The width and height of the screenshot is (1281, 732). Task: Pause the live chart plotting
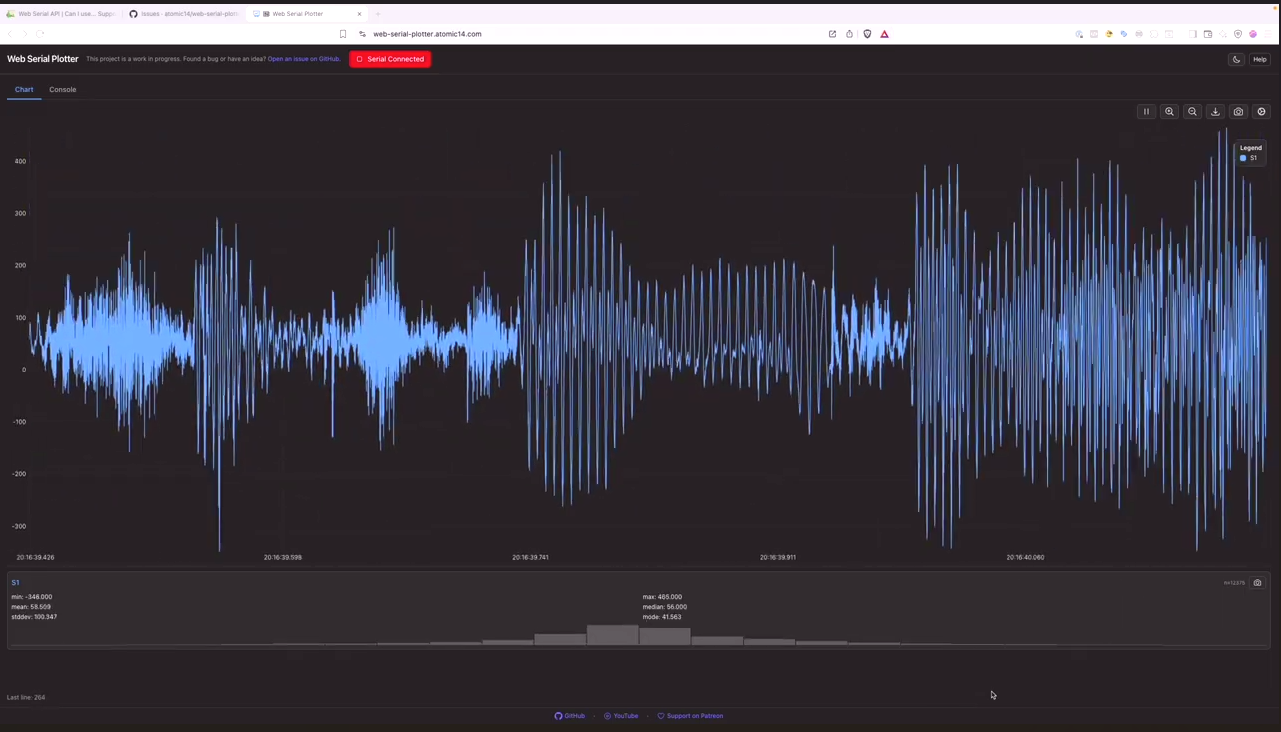(x=1146, y=112)
